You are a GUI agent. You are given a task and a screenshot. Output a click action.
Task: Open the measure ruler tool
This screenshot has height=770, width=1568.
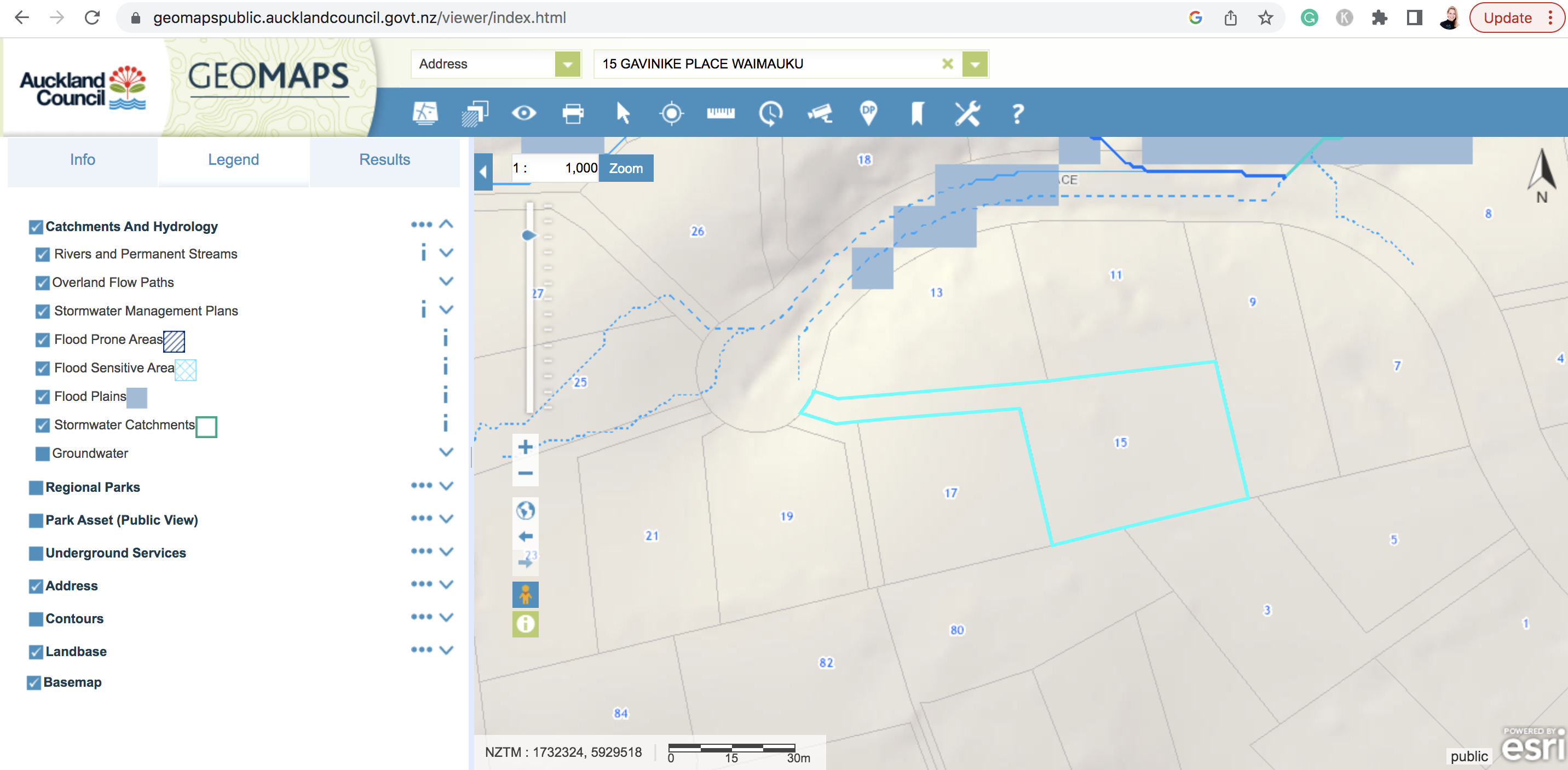720,113
